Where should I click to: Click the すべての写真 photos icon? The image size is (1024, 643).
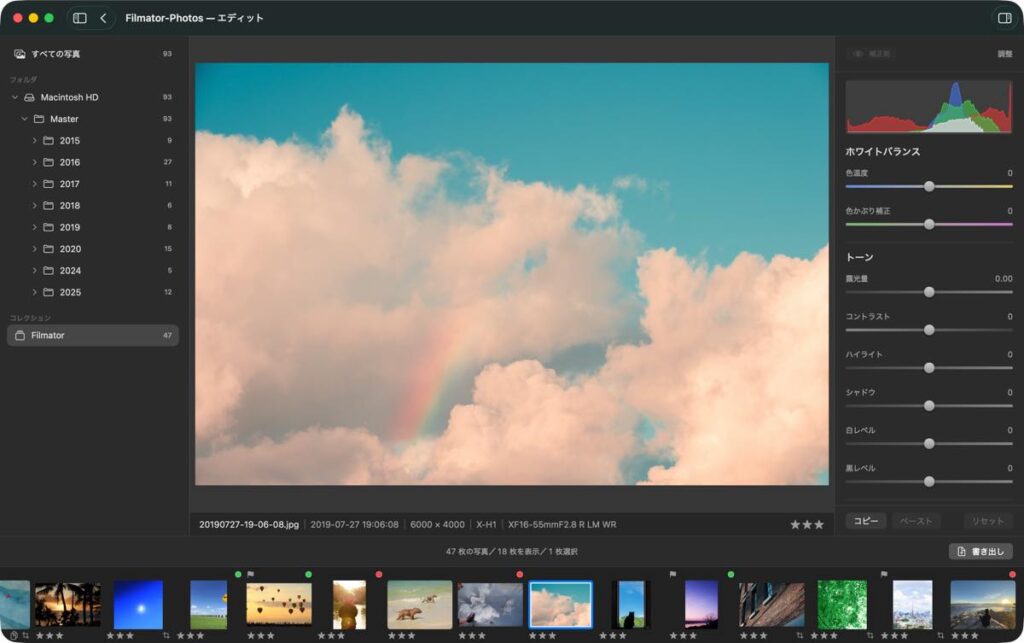(x=20, y=54)
